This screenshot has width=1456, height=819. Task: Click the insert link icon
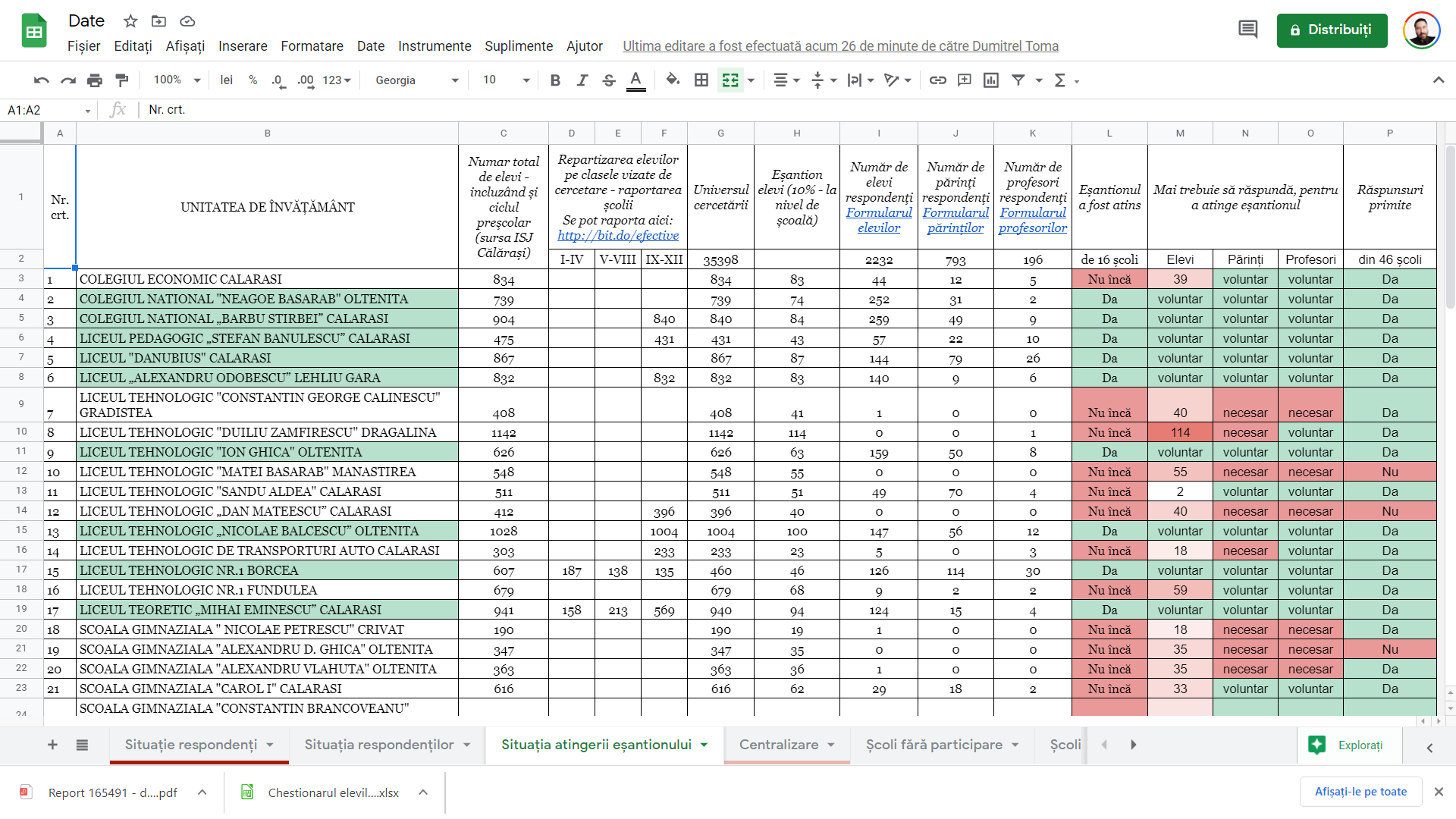(x=938, y=80)
